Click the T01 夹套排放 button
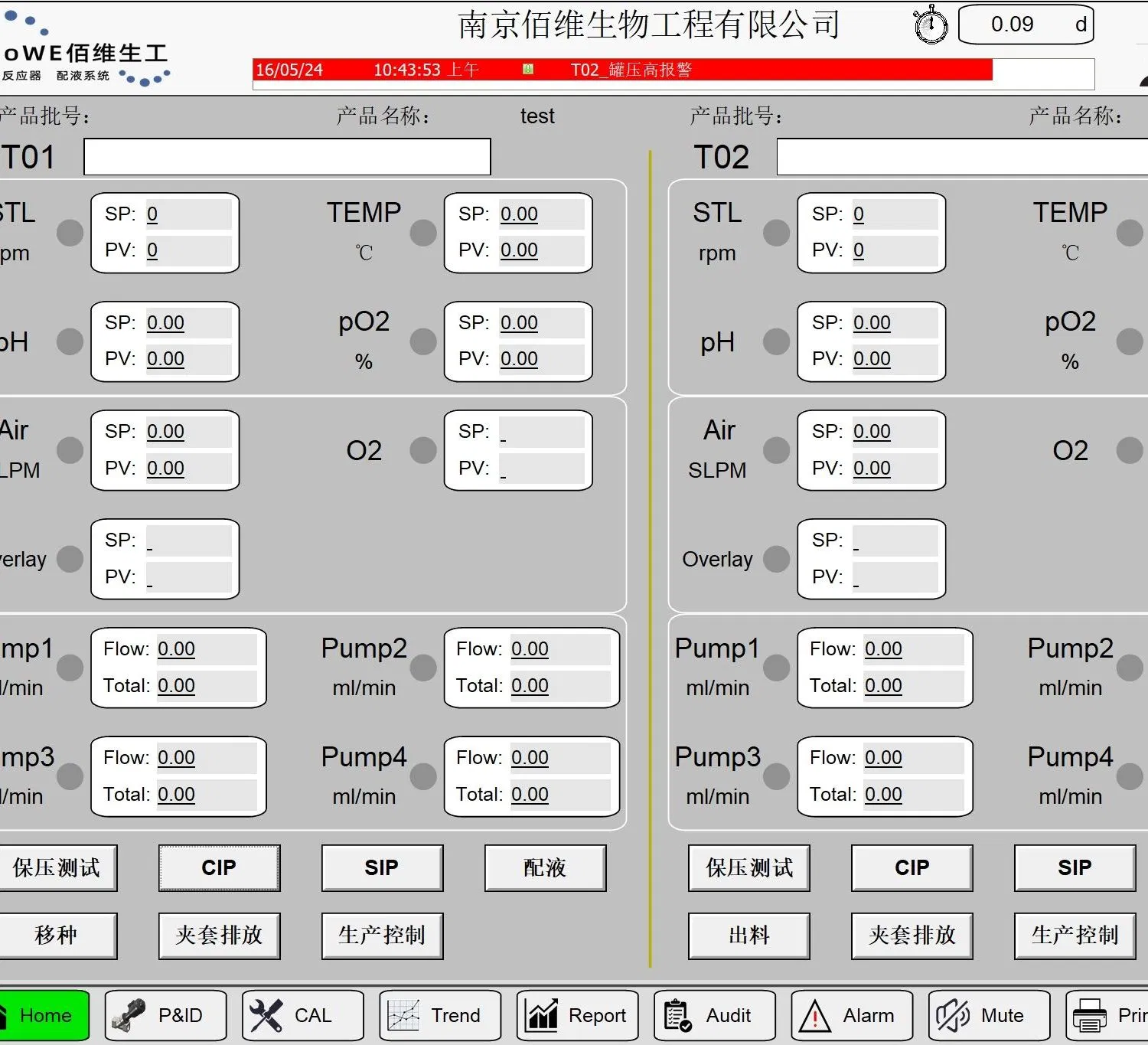 (x=220, y=936)
